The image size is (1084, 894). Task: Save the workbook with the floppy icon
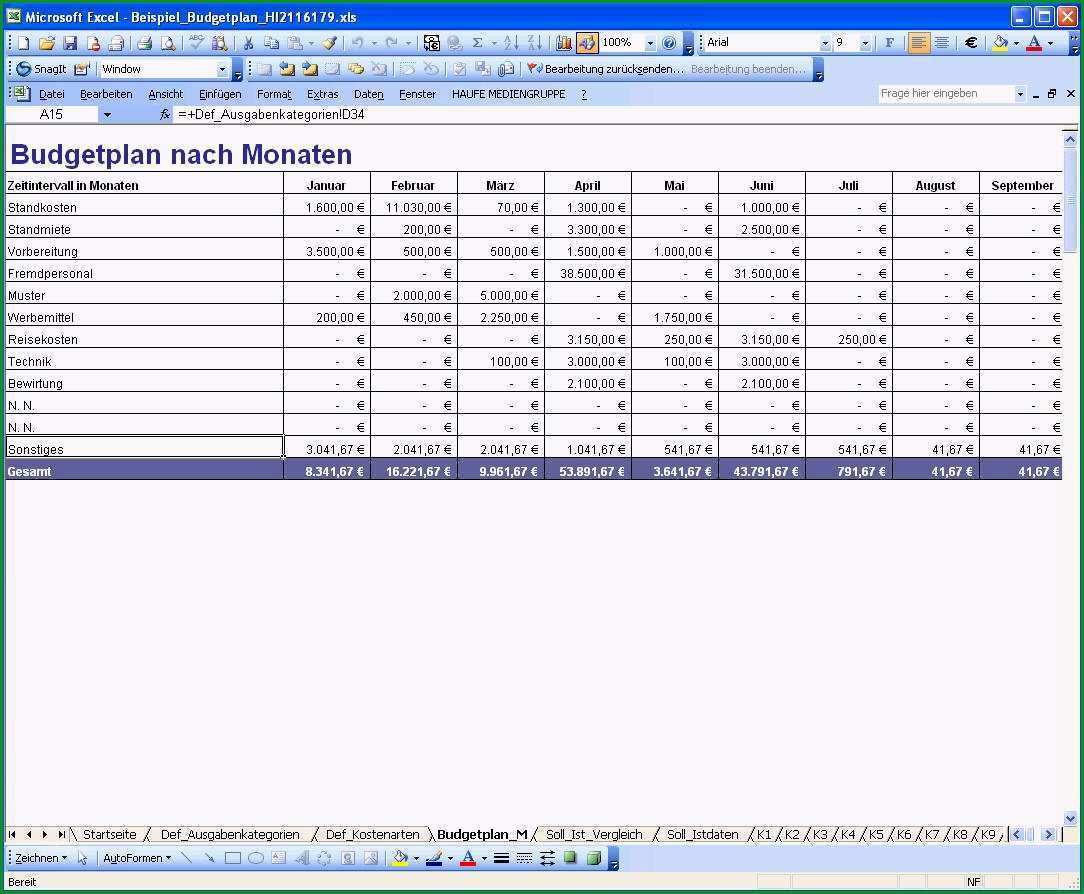click(70, 43)
